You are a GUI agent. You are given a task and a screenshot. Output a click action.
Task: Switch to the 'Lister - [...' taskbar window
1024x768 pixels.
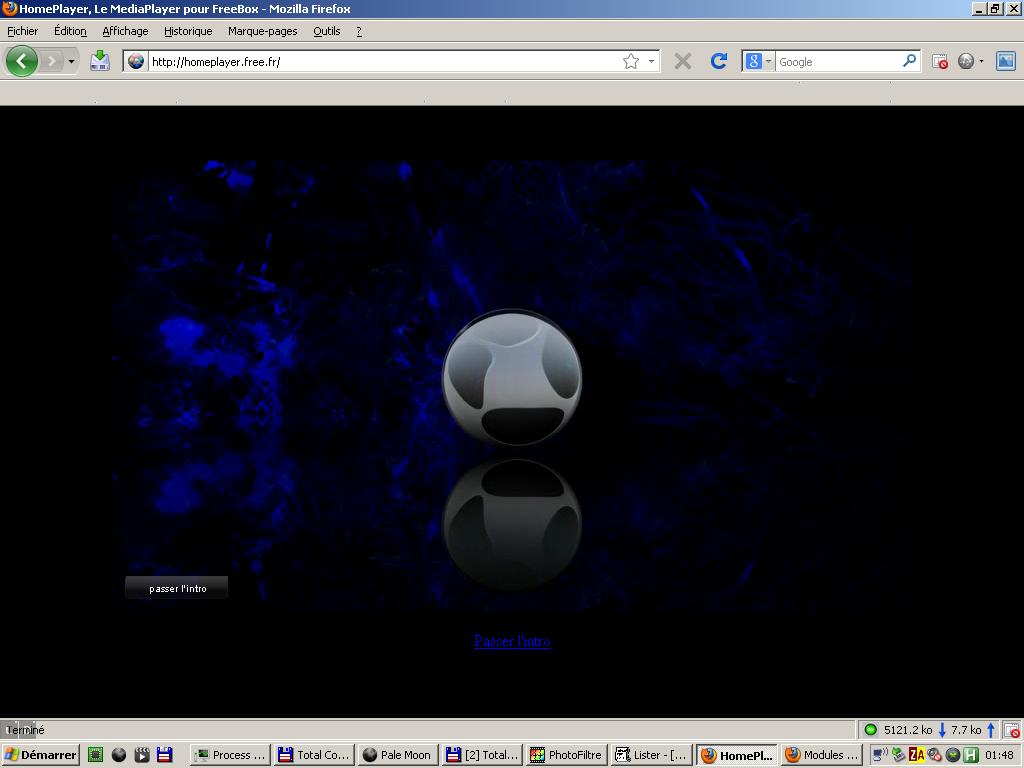[651, 755]
